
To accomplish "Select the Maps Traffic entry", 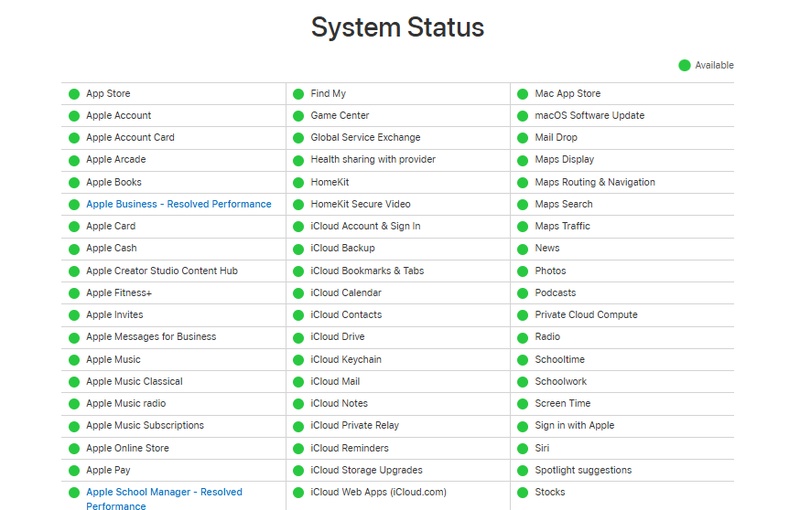I will 562,226.
